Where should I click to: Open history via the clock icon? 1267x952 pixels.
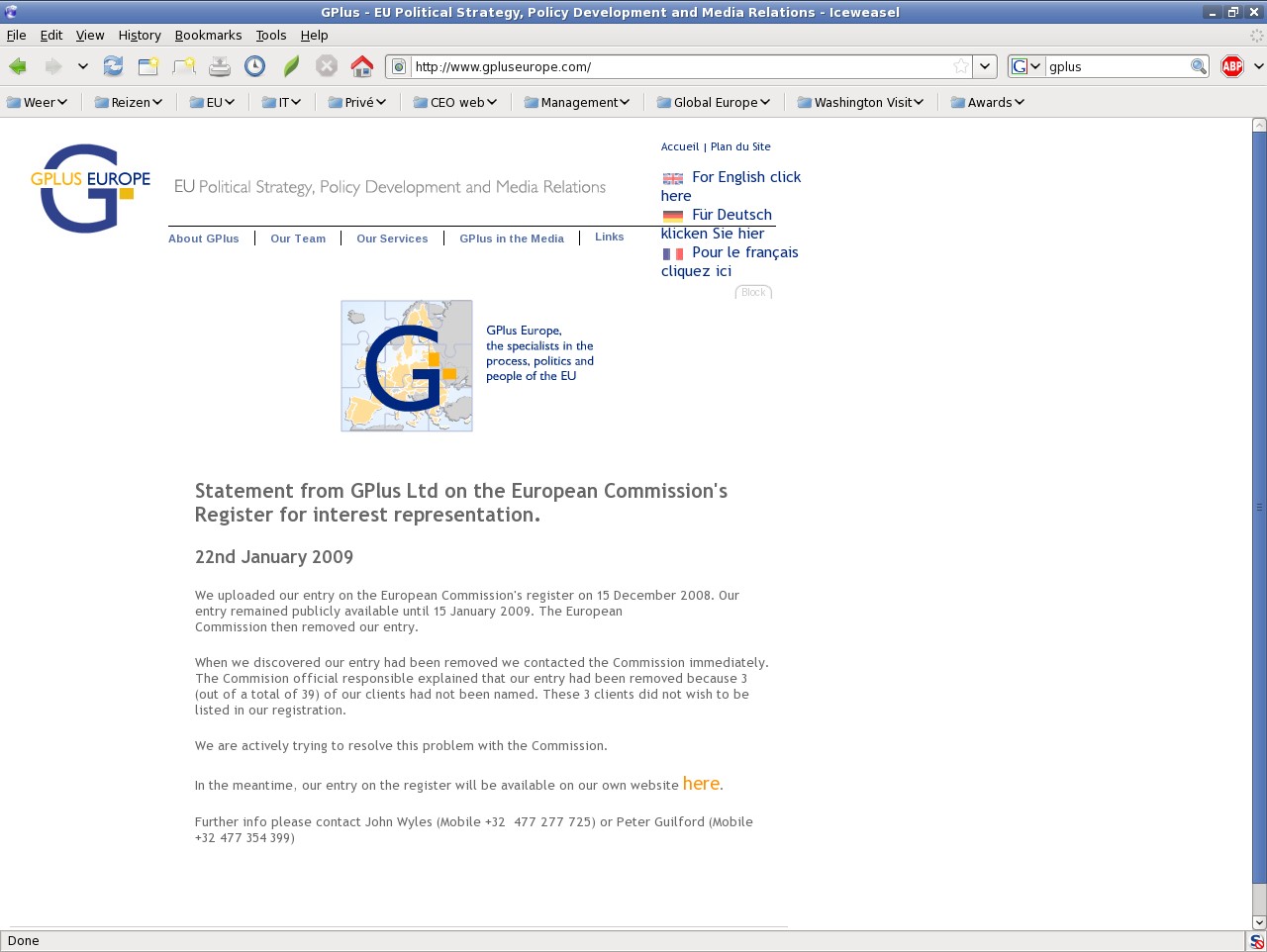pos(255,66)
